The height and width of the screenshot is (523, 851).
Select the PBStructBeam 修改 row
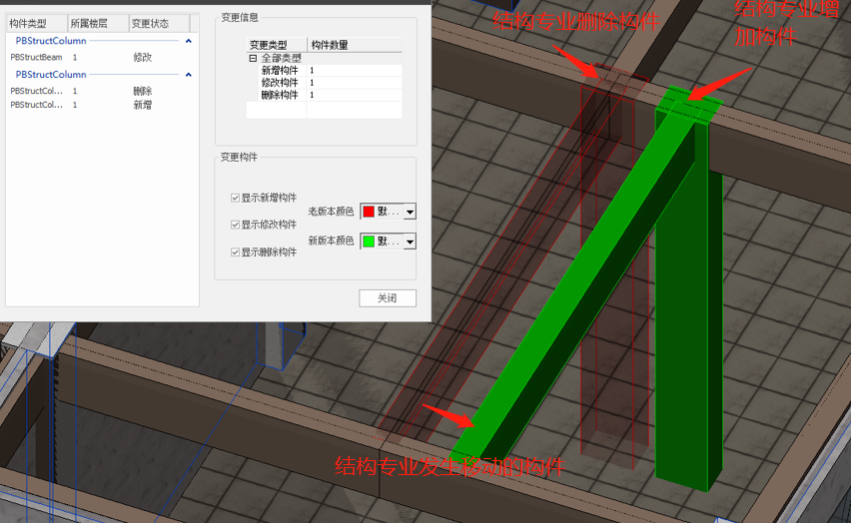101,57
